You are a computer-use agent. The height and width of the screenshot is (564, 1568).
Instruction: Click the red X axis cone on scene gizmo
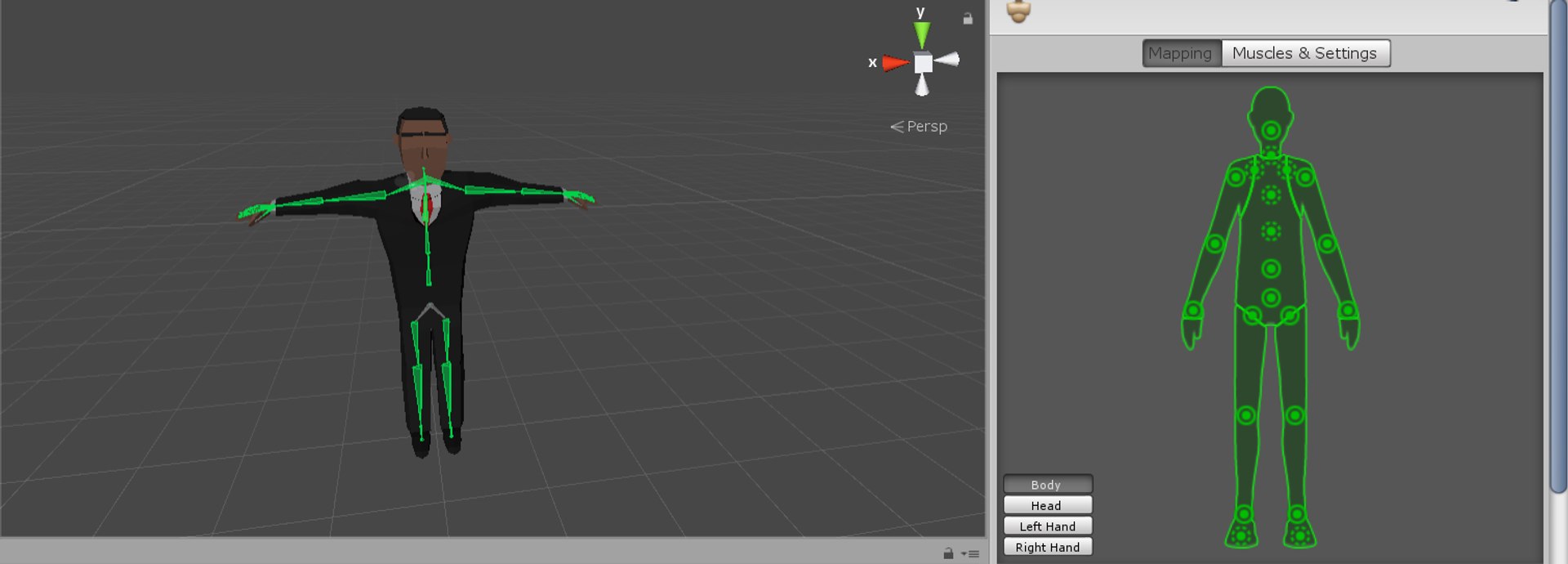coord(895,62)
